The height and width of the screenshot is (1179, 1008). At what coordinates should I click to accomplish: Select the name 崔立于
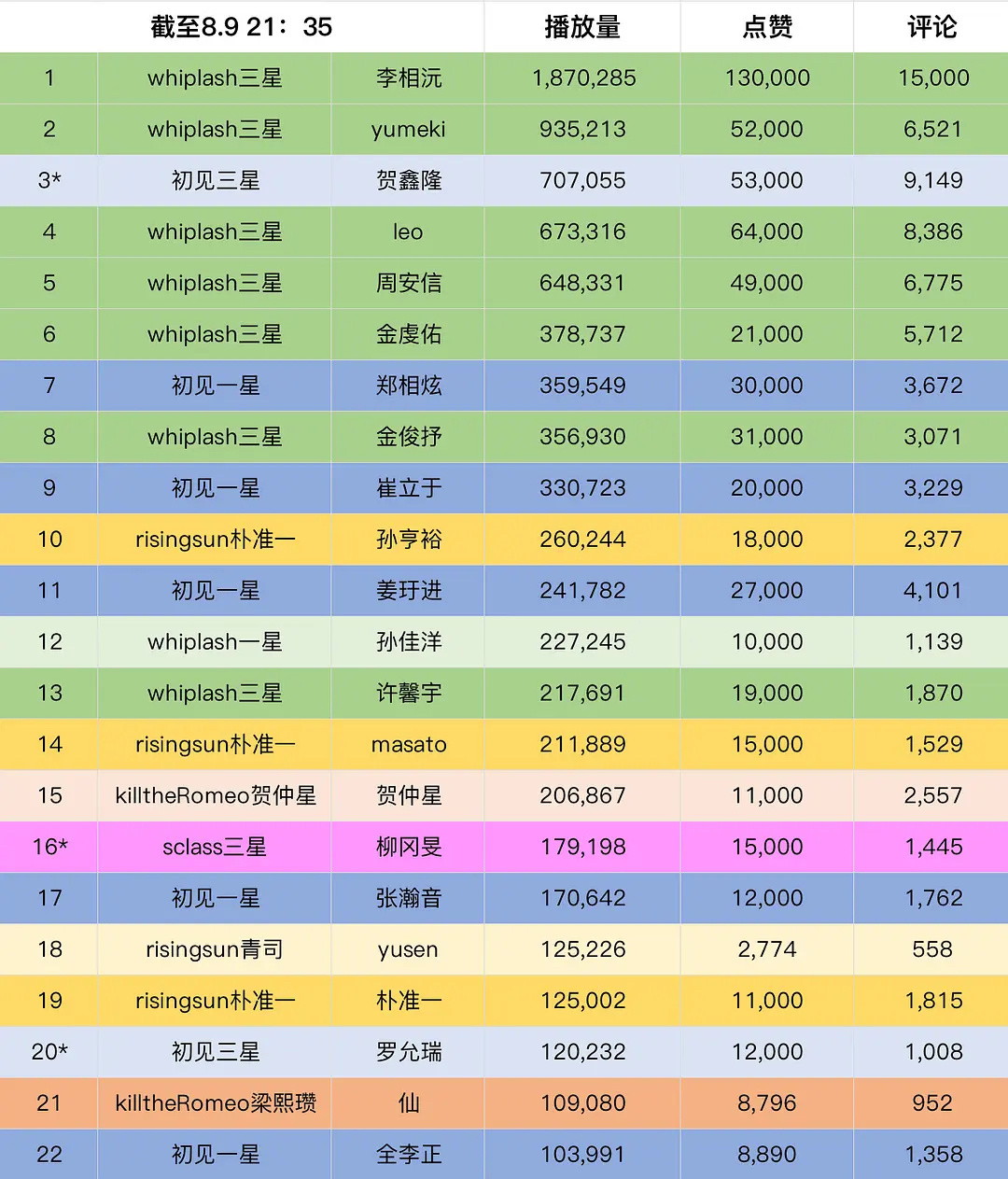409,489
